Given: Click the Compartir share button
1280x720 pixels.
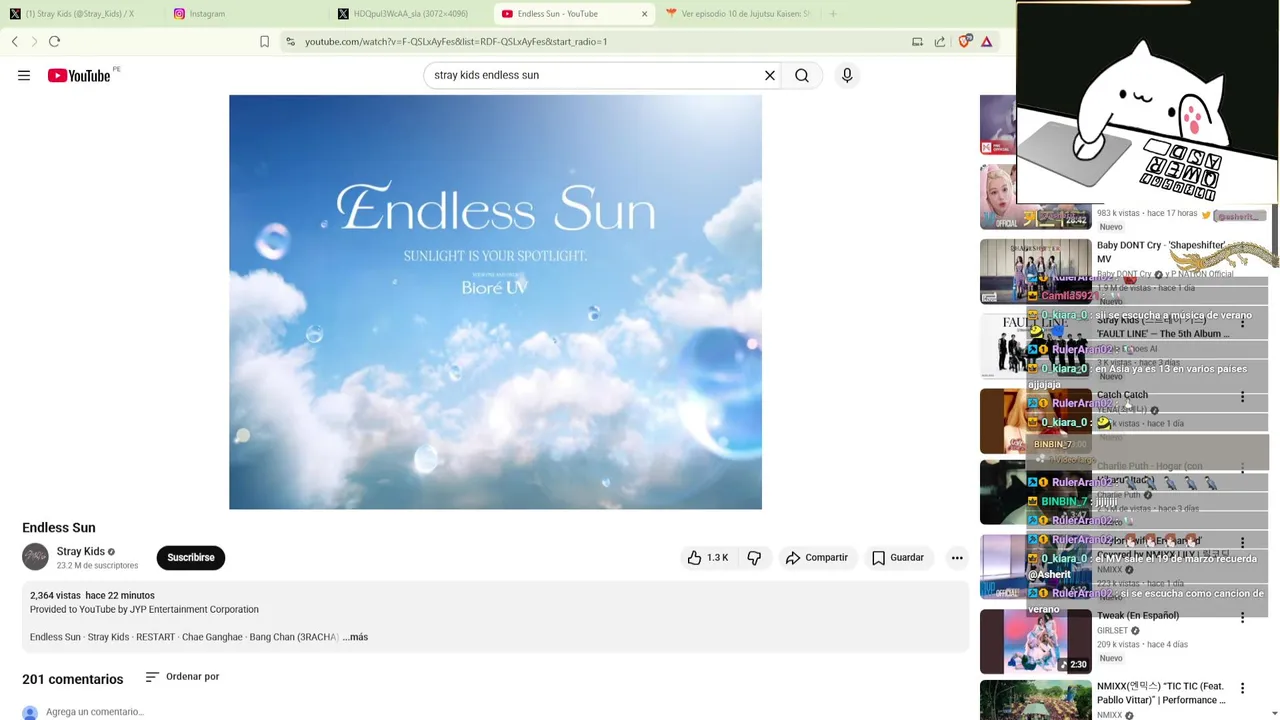Looking at the screenshot, I should pyautogui.click(x=817, y=557).
